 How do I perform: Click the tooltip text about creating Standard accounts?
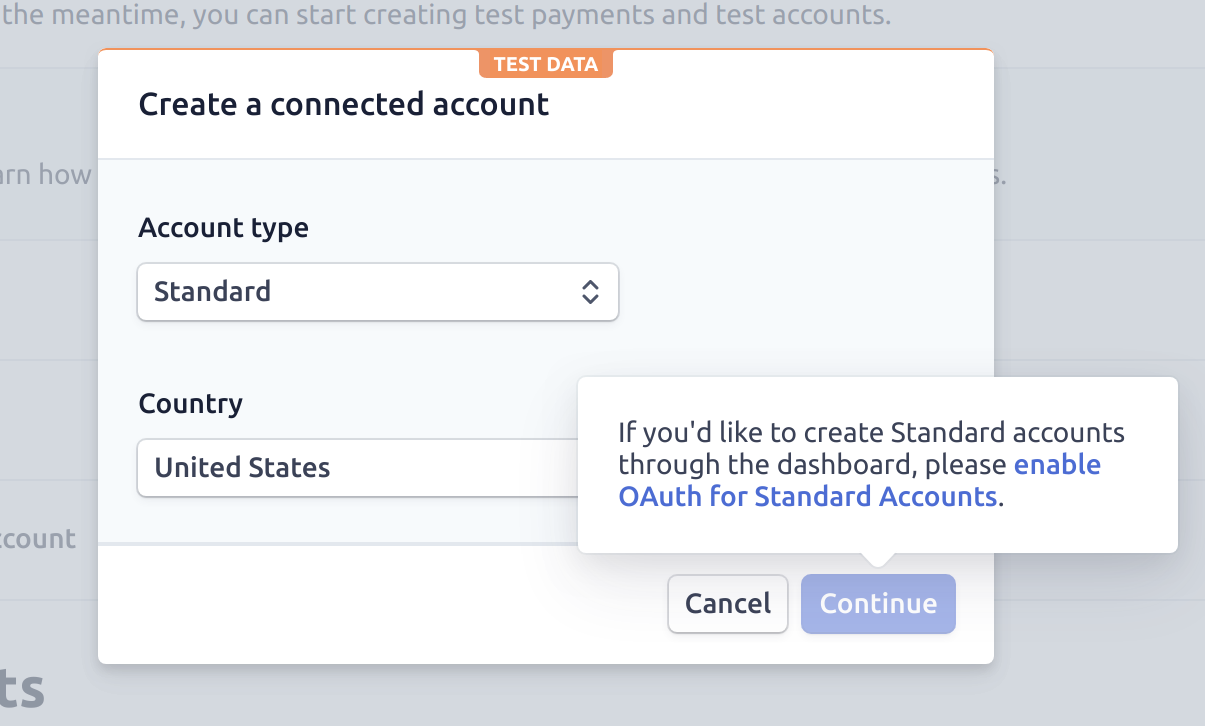[x=871, y=464]
